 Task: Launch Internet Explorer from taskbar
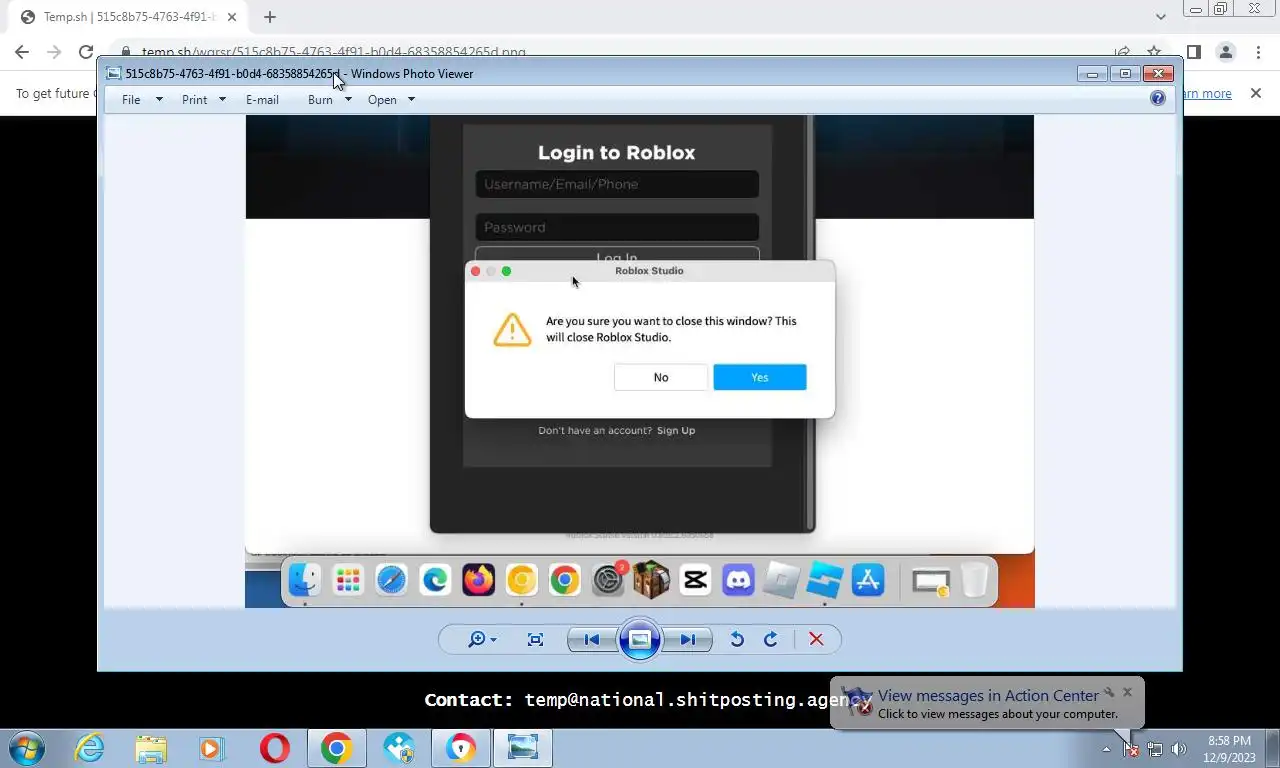pos(90,748)
